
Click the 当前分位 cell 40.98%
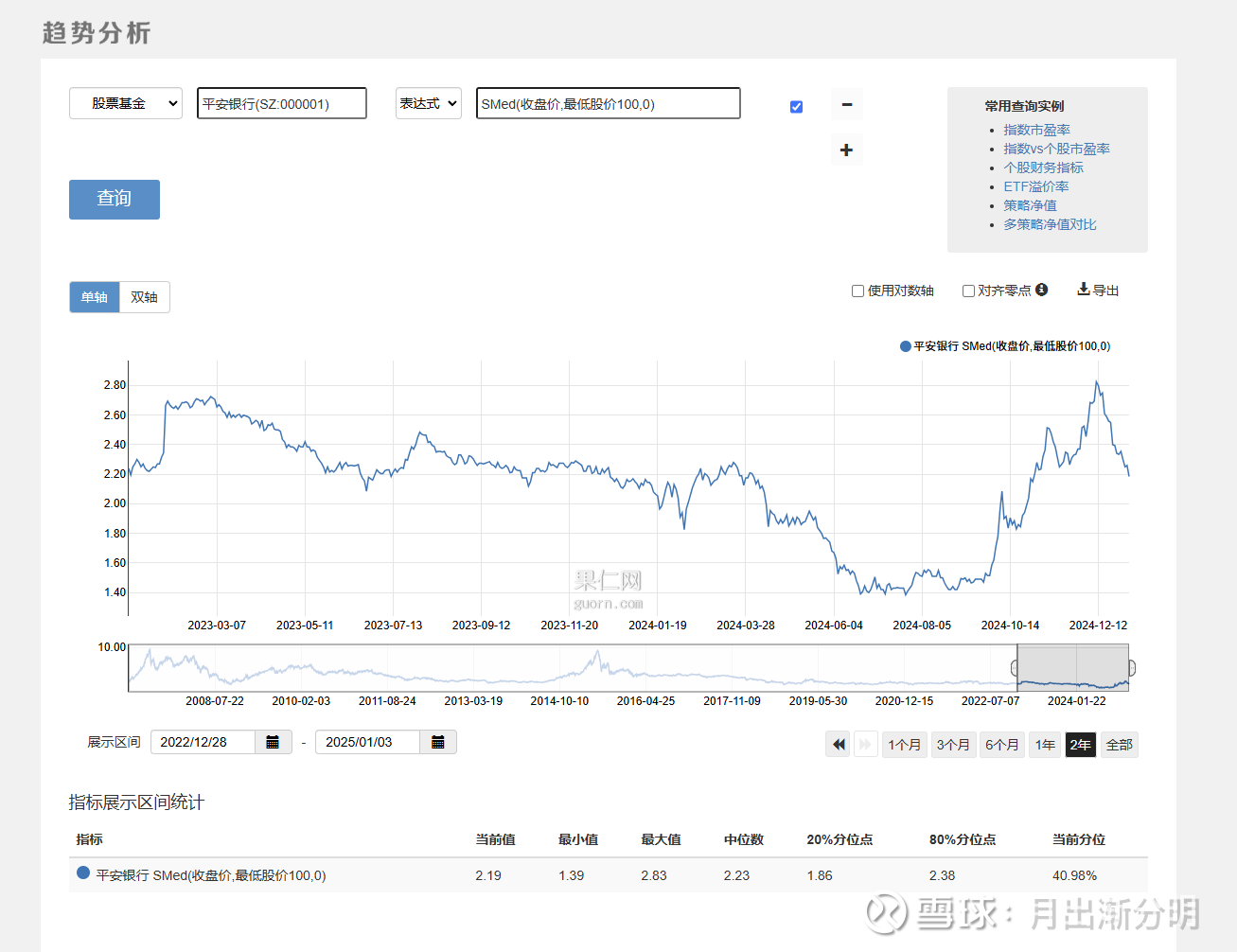1075,875
